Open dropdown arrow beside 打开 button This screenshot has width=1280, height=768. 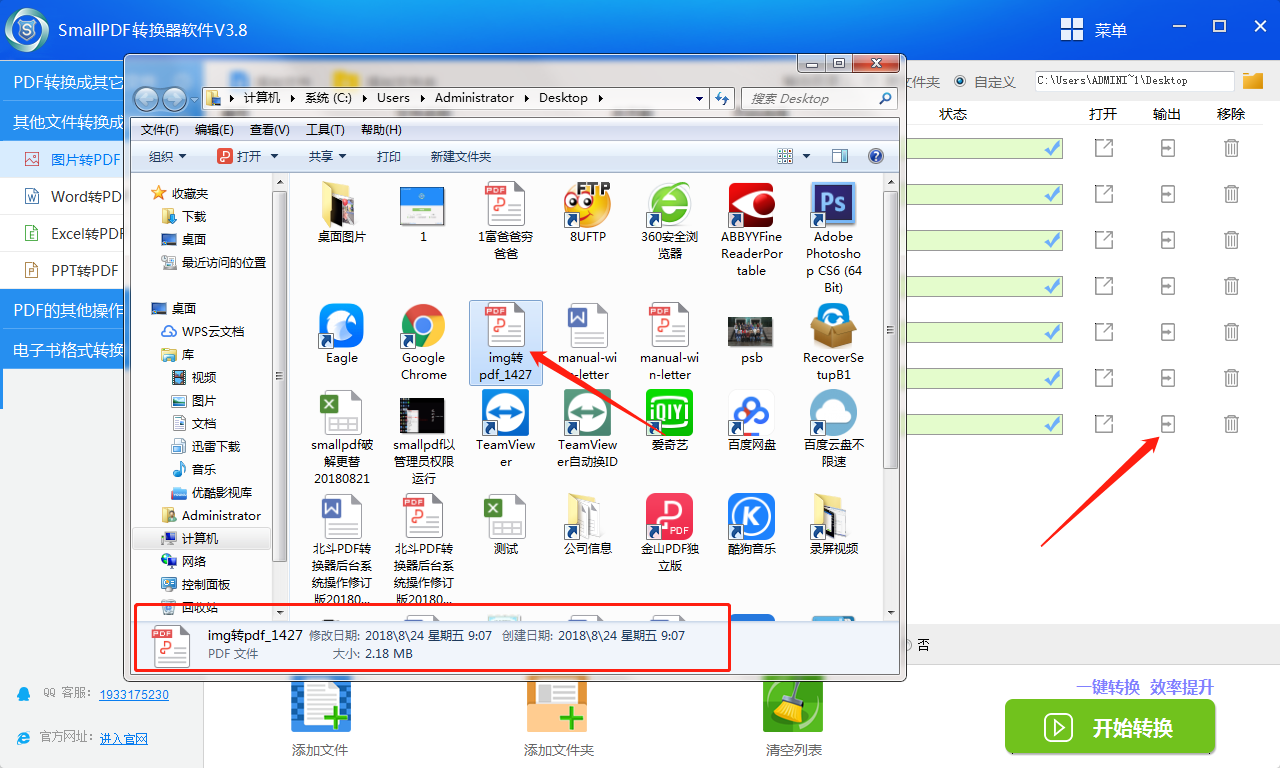tap(274, 156)
